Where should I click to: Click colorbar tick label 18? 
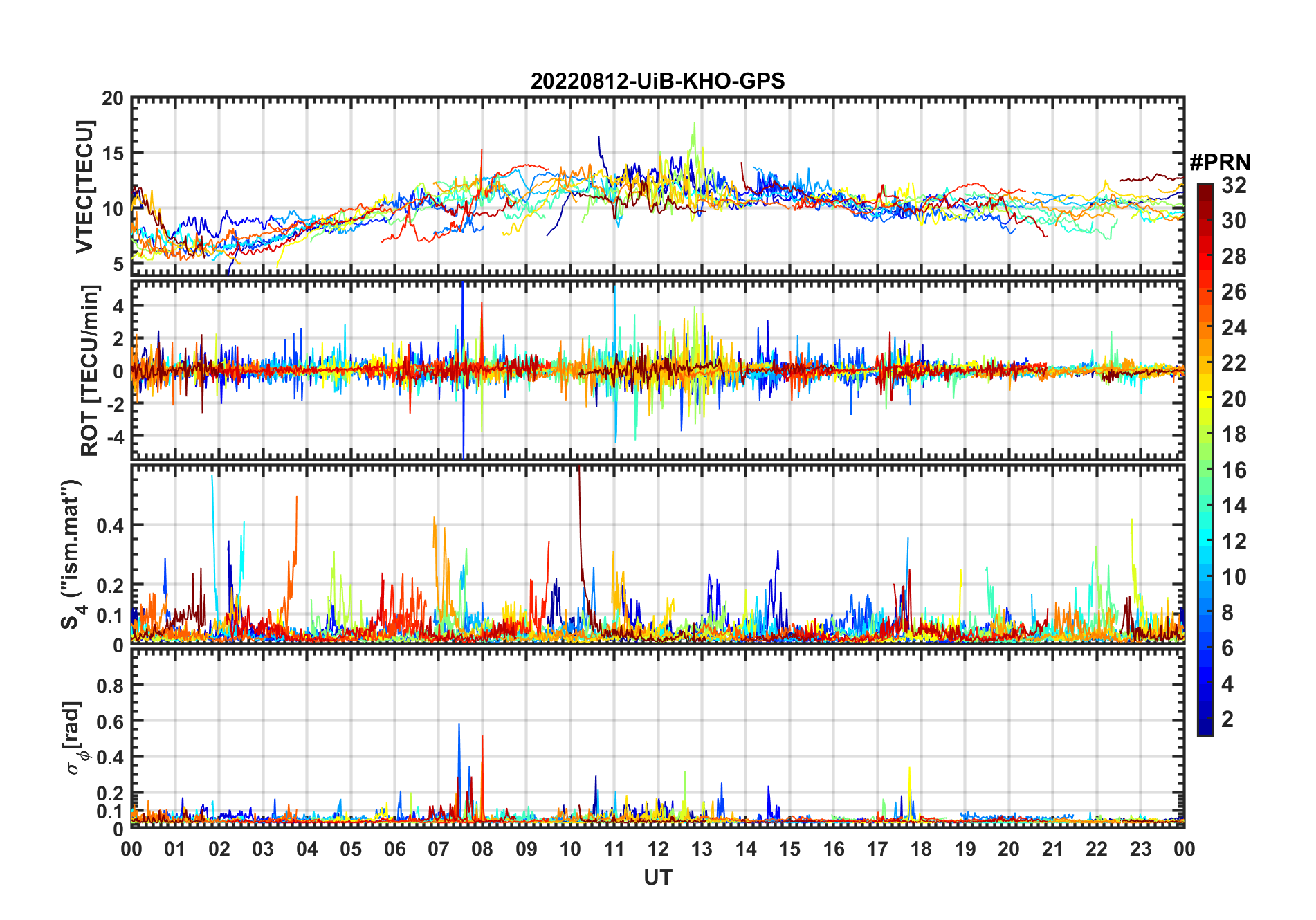click(1234, 434)
